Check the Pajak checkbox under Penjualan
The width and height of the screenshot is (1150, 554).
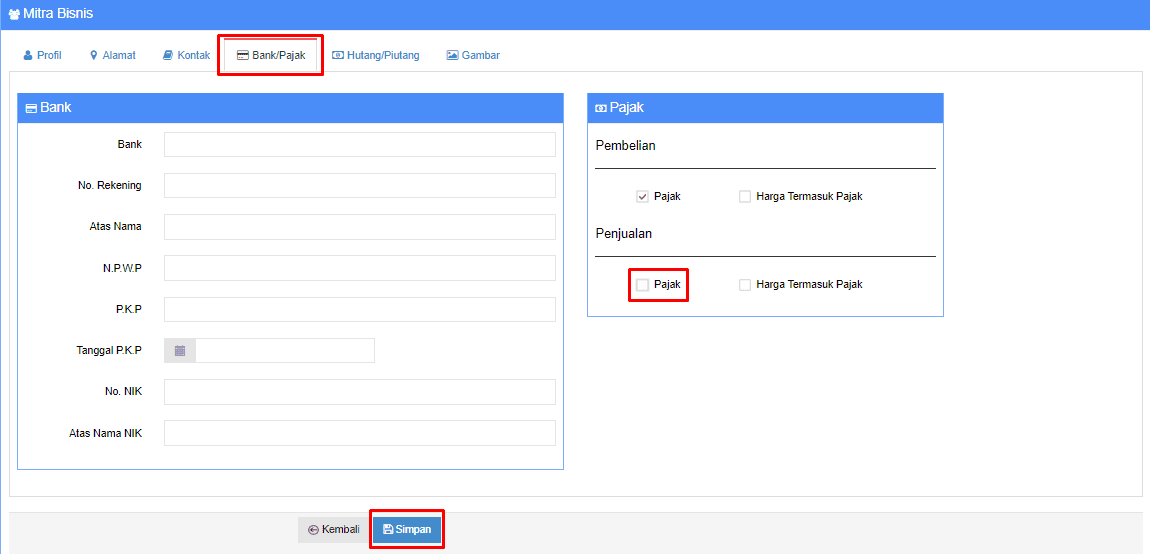[x=643, y=285]
